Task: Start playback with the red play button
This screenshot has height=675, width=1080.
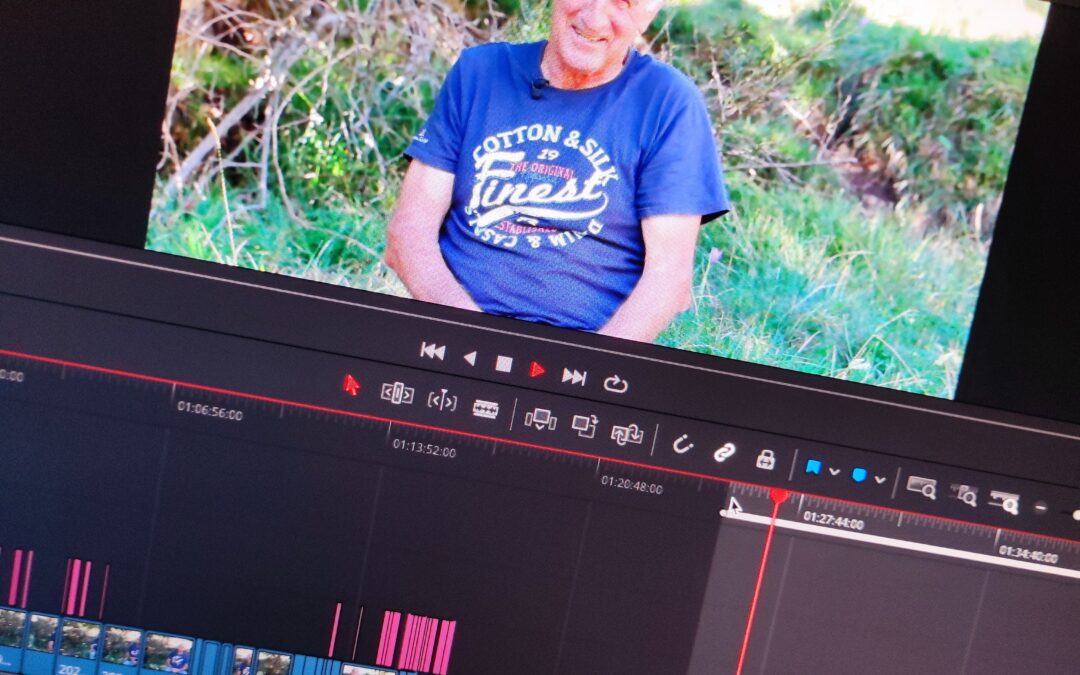Action: point(537,370)
